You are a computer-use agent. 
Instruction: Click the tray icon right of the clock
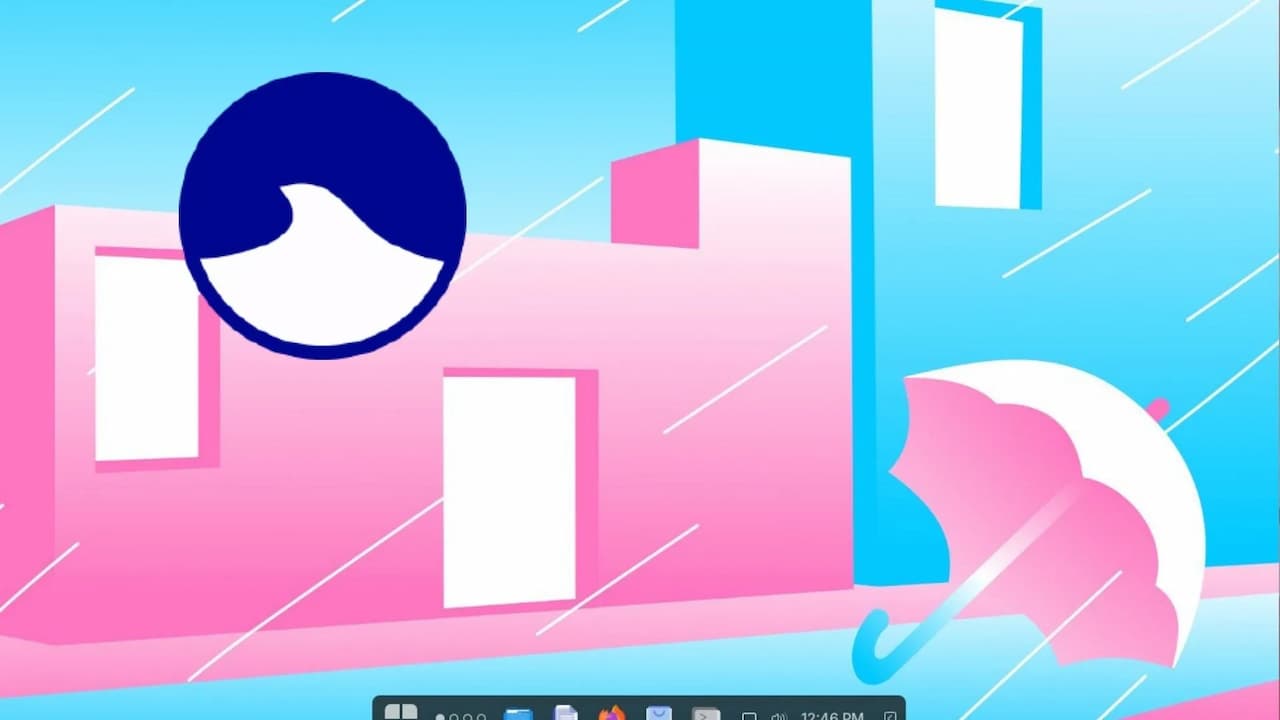pos(890,717)
